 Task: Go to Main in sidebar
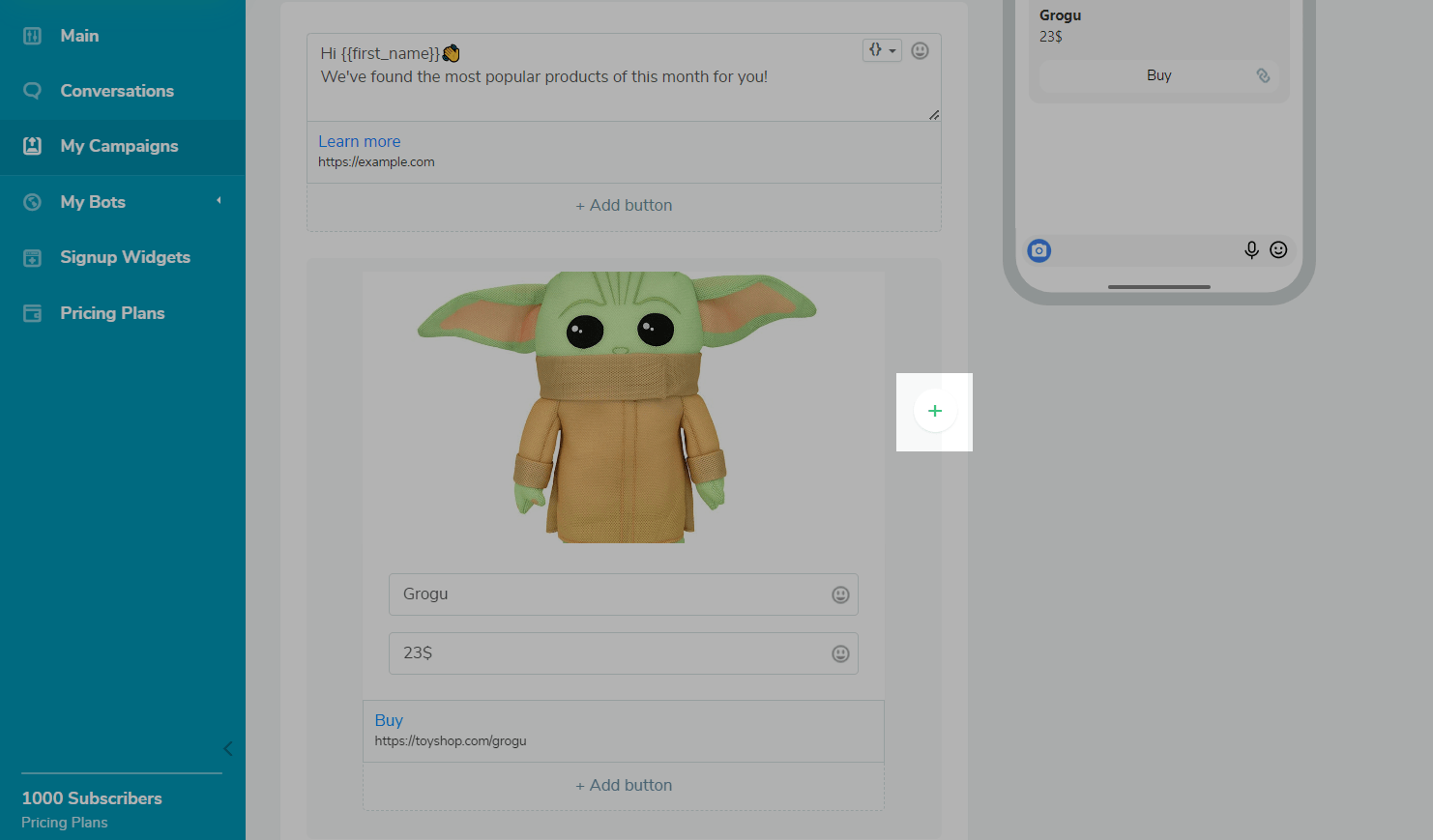pos(79,36)
